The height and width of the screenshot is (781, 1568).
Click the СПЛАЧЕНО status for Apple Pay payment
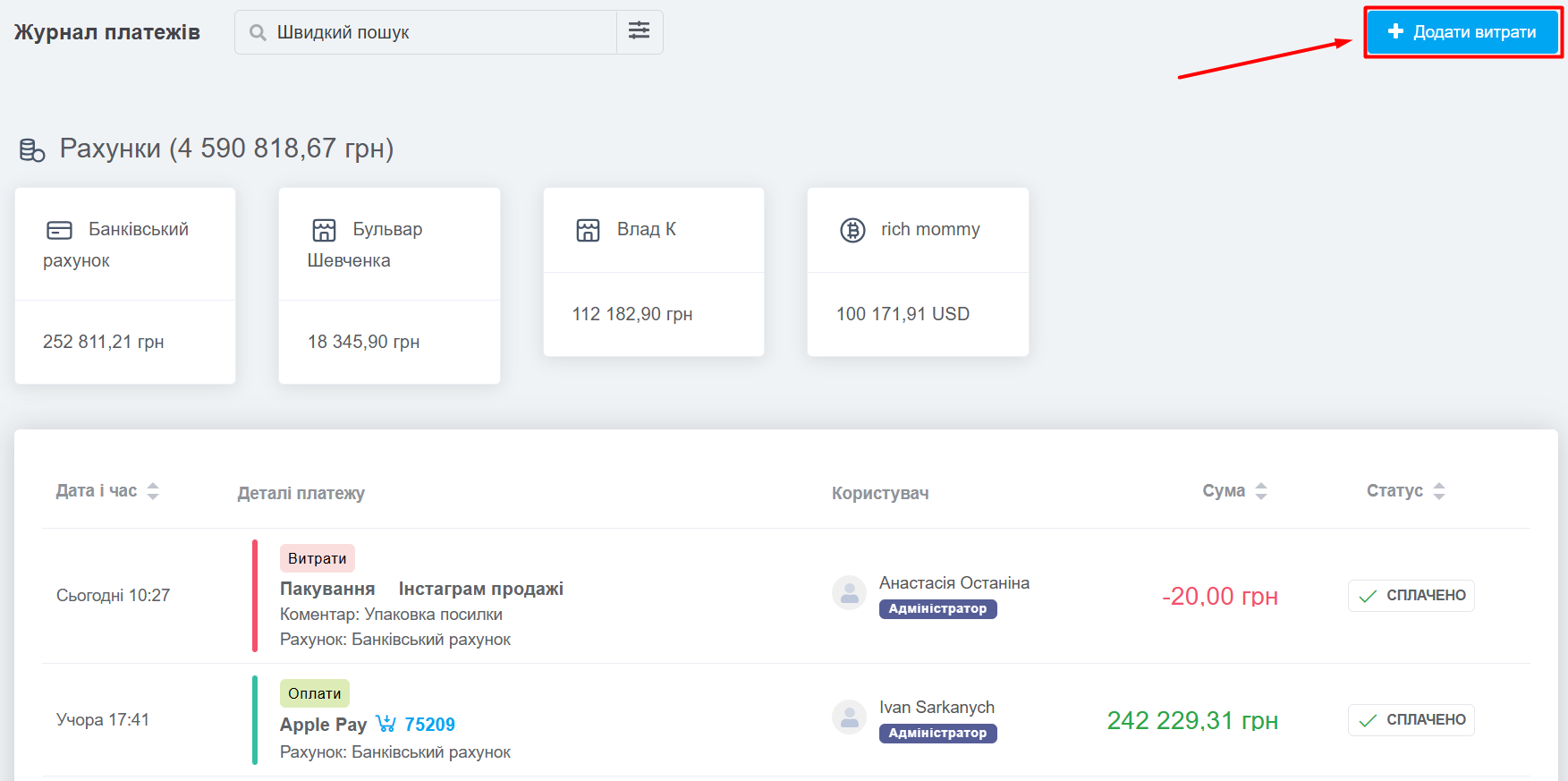pyautogui.click(x=1411, y=720)
